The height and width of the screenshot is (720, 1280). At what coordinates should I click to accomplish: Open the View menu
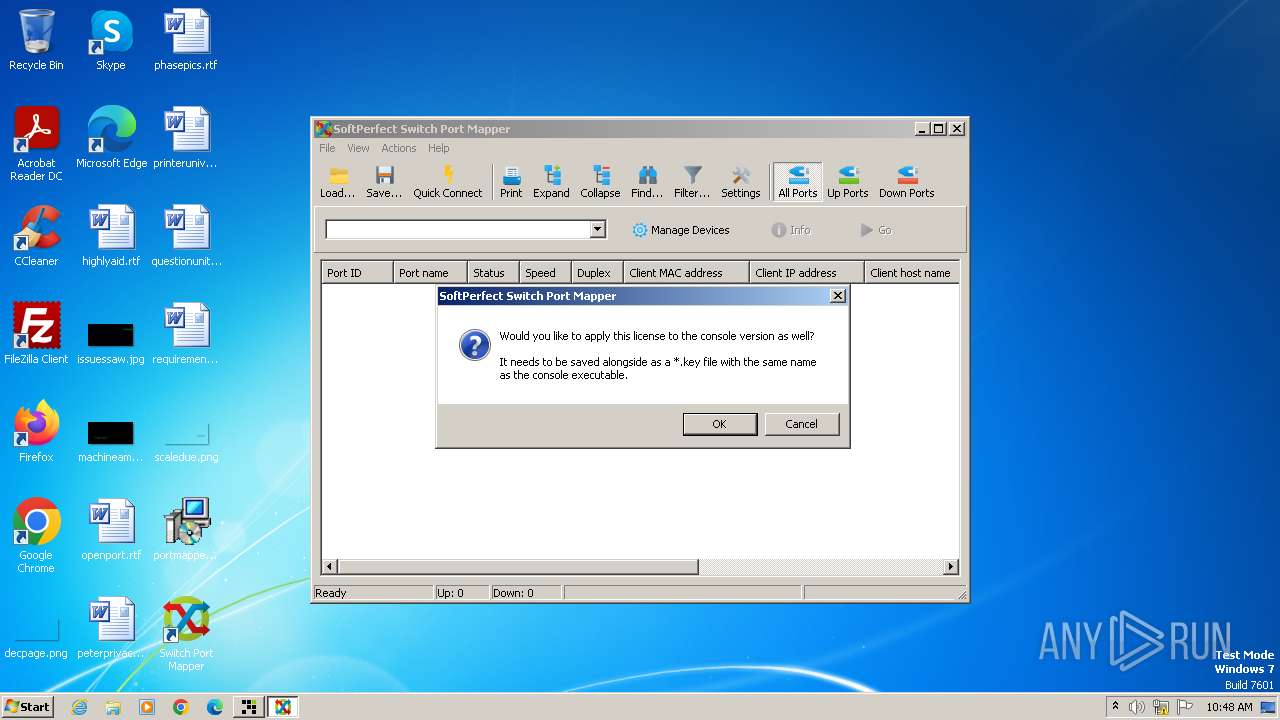358,148
